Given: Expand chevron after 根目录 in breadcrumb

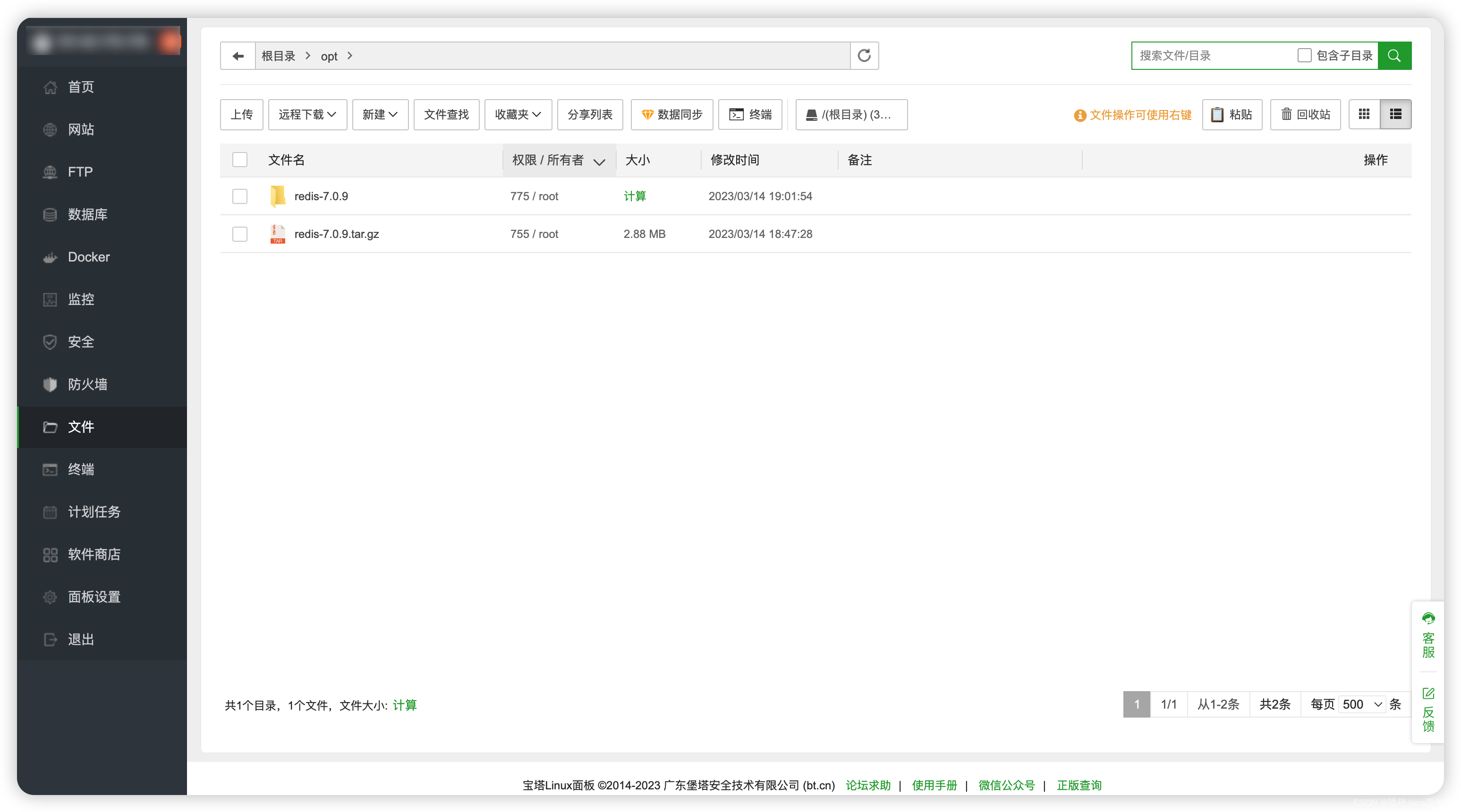Looking at the screenshot, I should pyautogui.click(x=308, y=56).
